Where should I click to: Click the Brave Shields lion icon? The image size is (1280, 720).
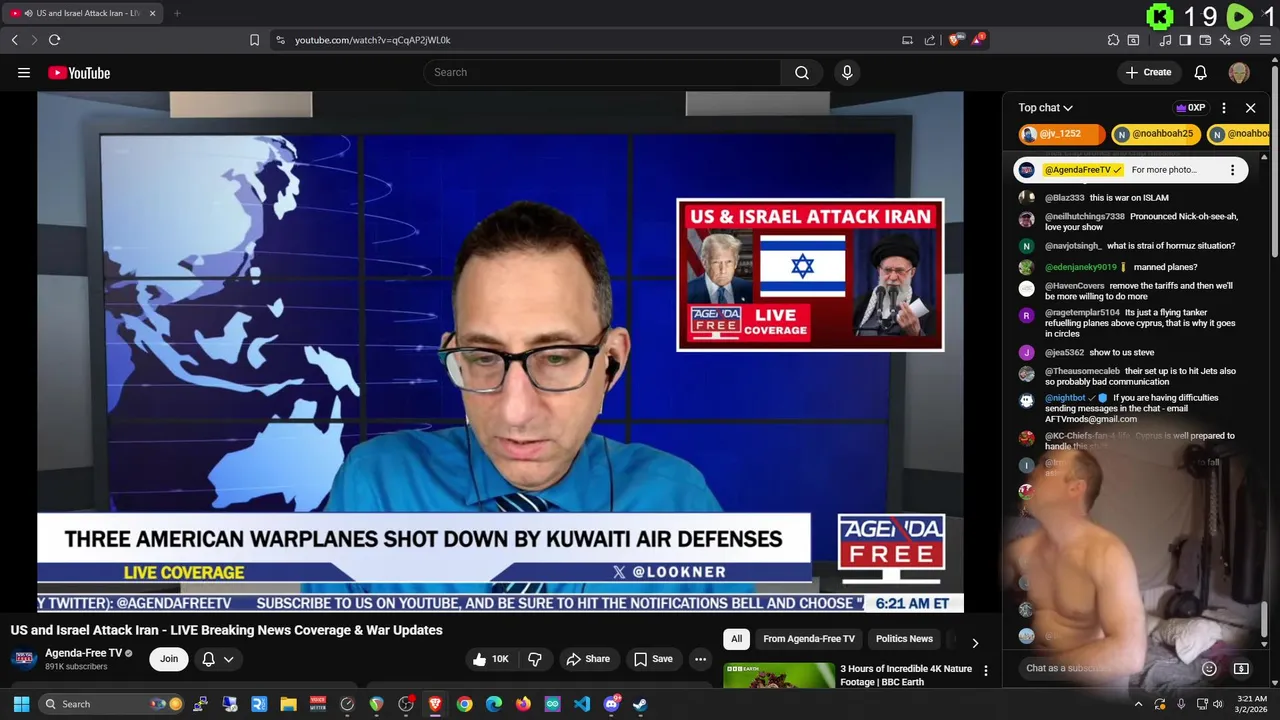click(955, 40)
